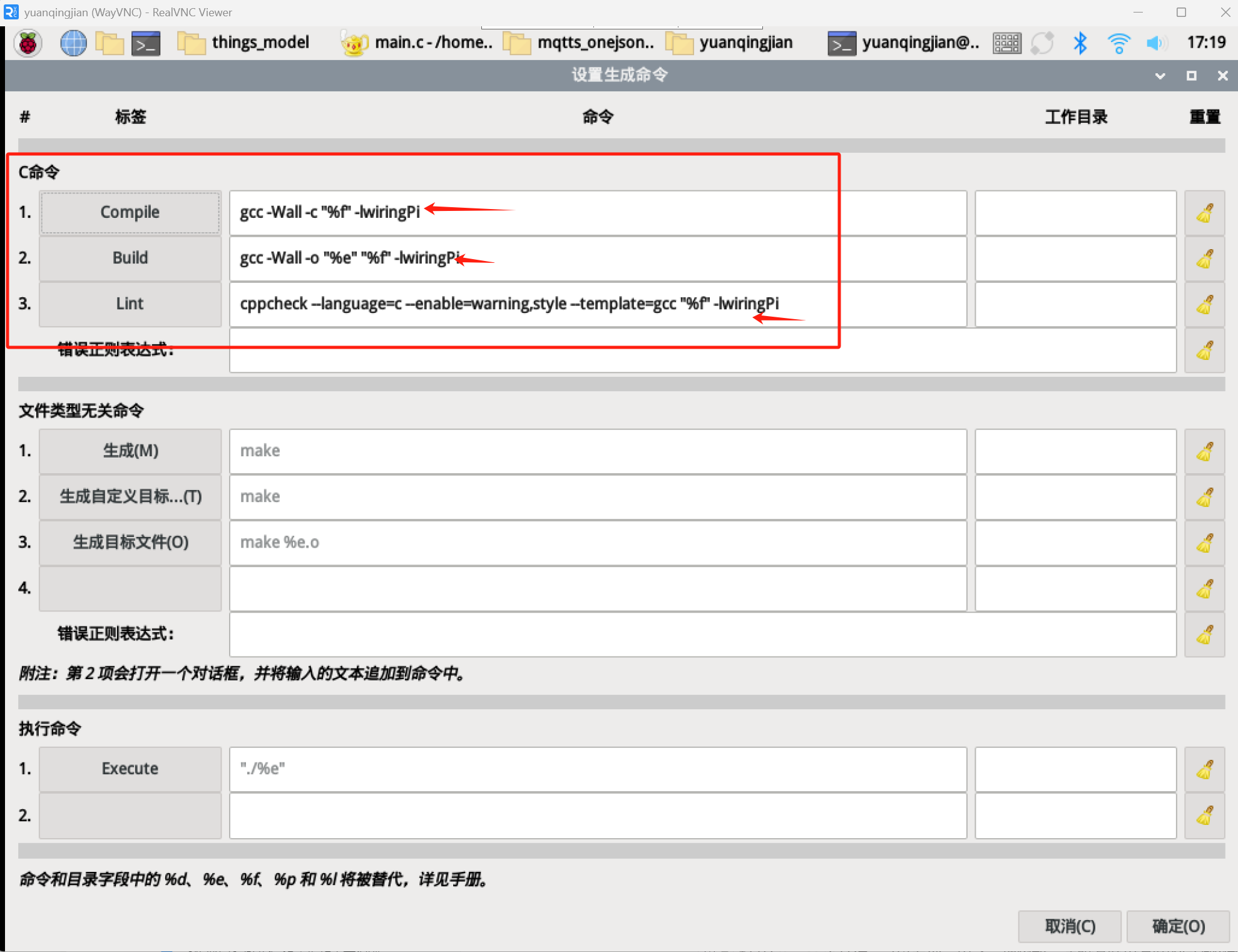Viewport: 1238px width, 952px height.
Task: Edit the make %e.o command field
Action: 598,543
